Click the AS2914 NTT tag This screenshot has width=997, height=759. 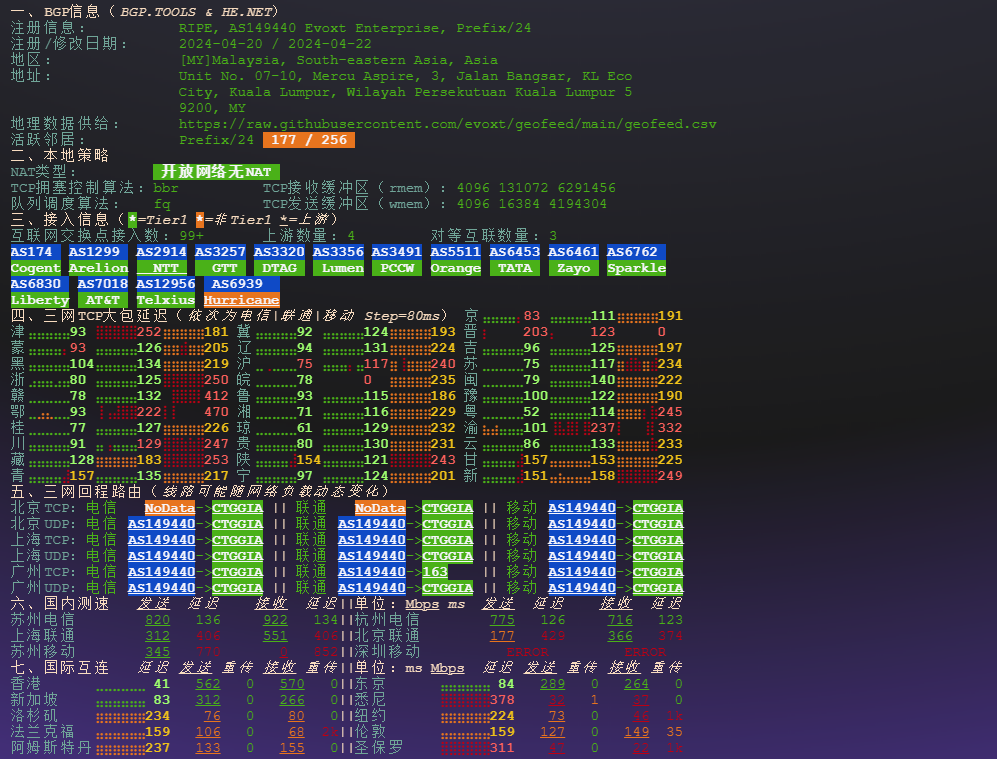tap(161, 260)
